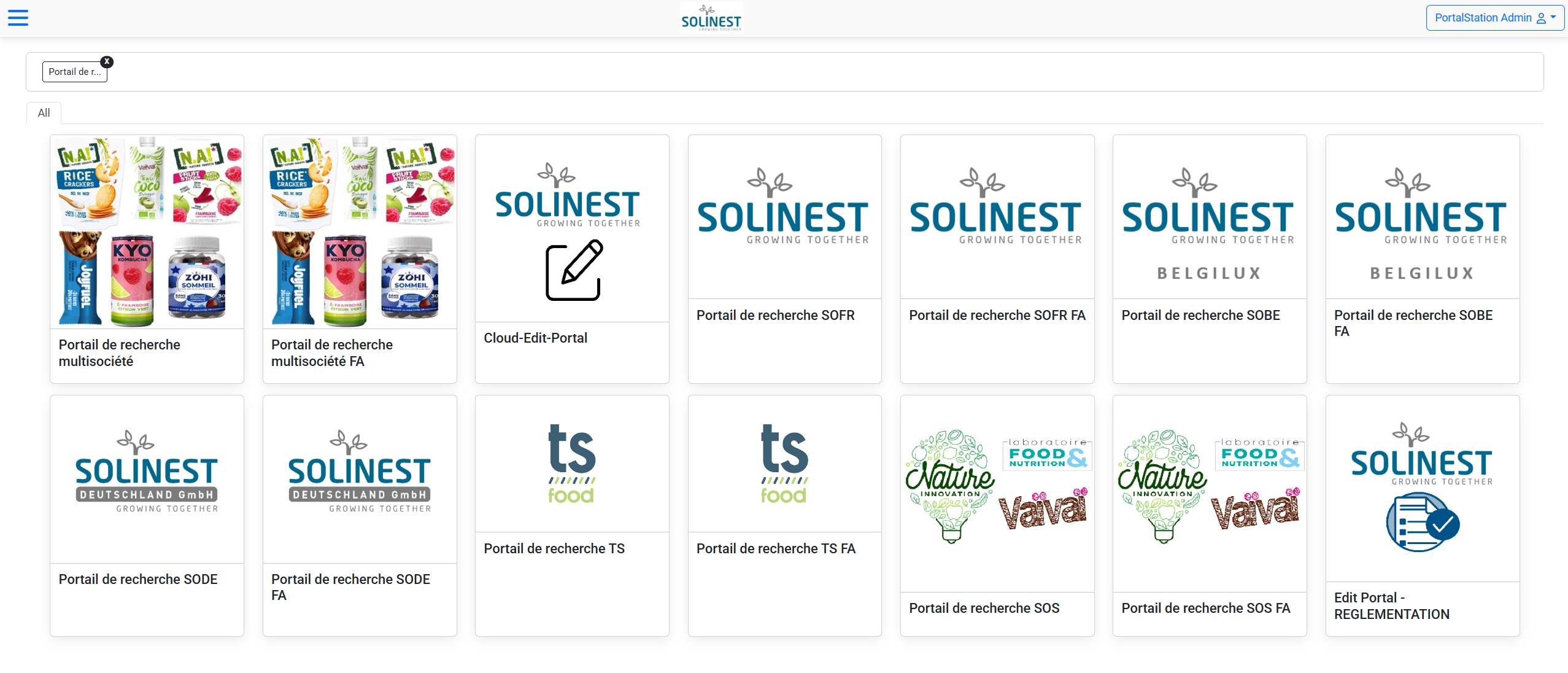Image resolution: width=1568 pixels, height=673 pixels.
Task: Click Solinest Deutschland logo for SODE portal
Action: coord(147,472)
